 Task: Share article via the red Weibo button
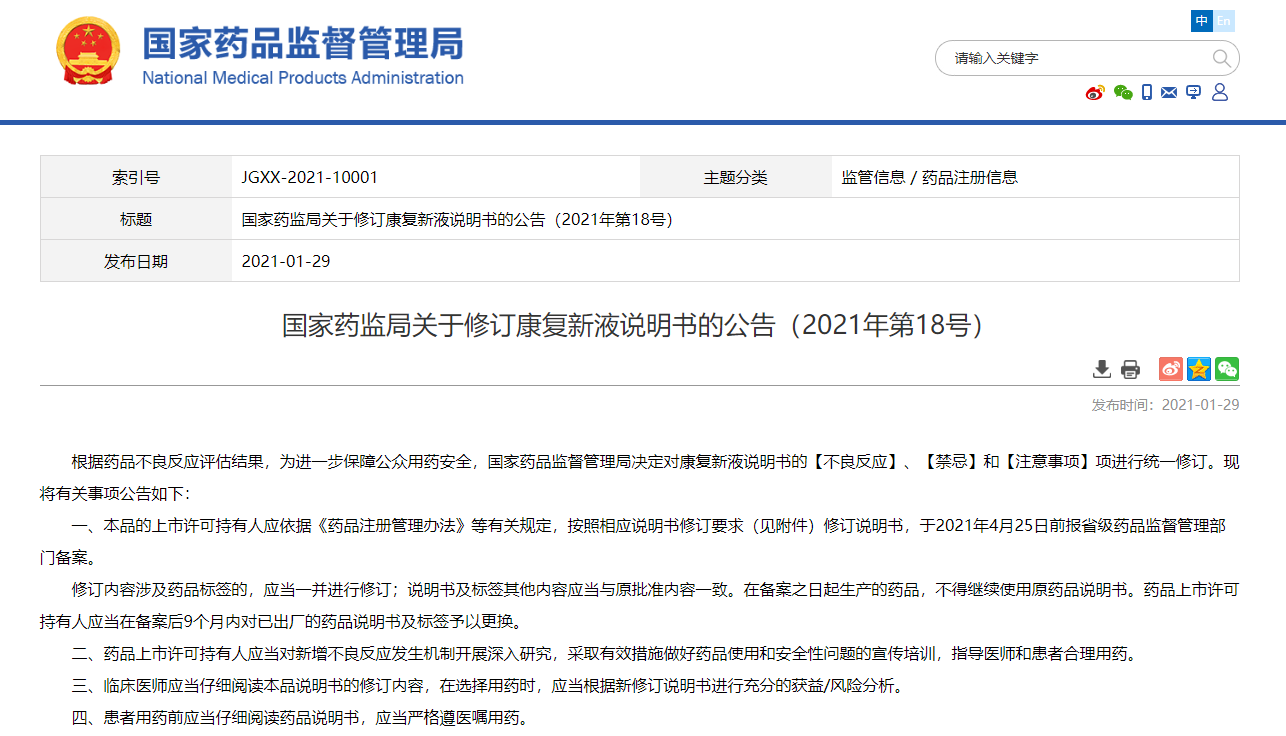point(1170,369)
